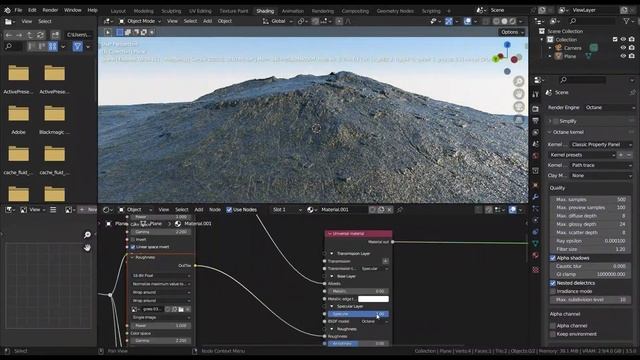Click the Modifier wrench properties tab icon
Image resolution: width=640 pixels, height=360 pixels.
pyautogui.click(x=536, y=197)
